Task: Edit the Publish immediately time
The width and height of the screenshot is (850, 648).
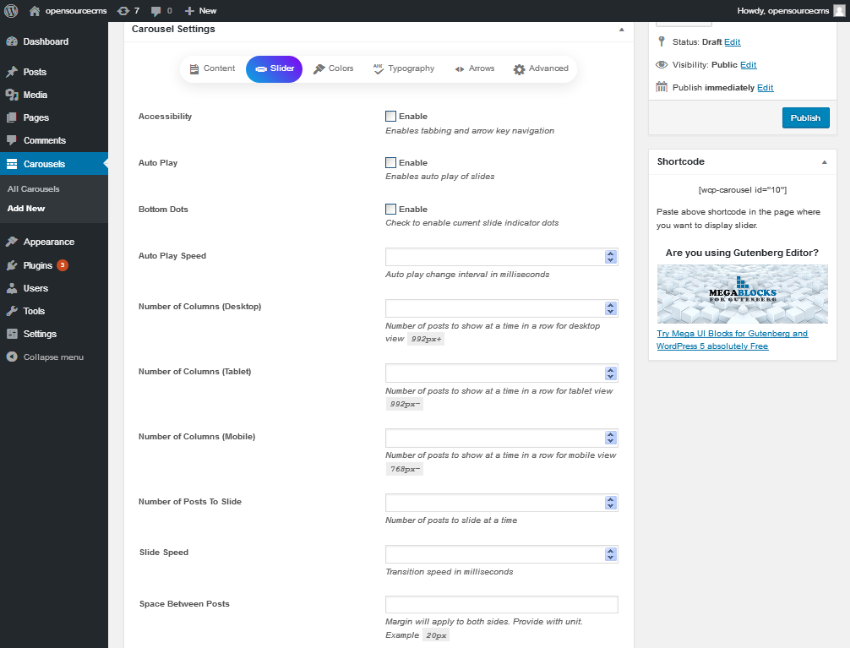Action: pos(765,87)
